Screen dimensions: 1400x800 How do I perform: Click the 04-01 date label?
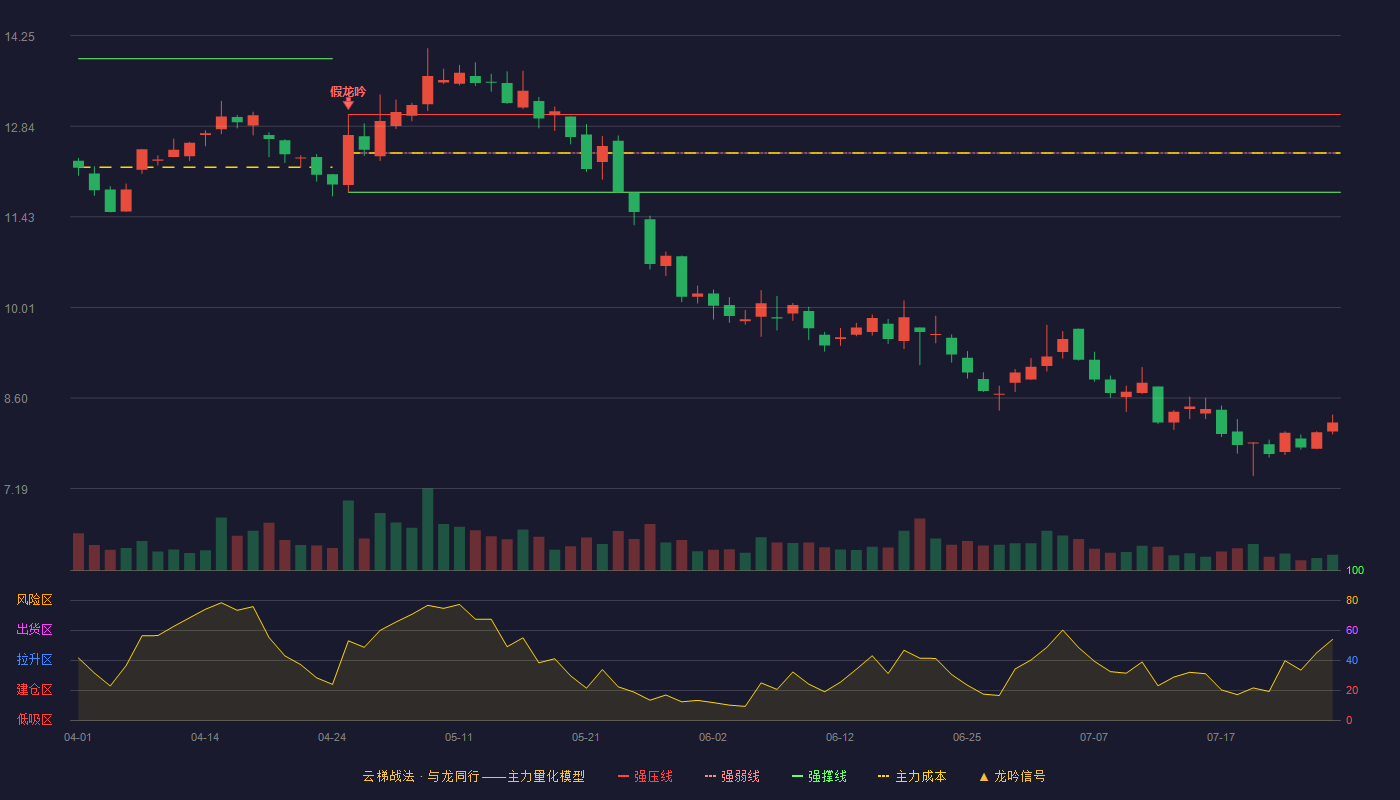click(x=78, y=737)
